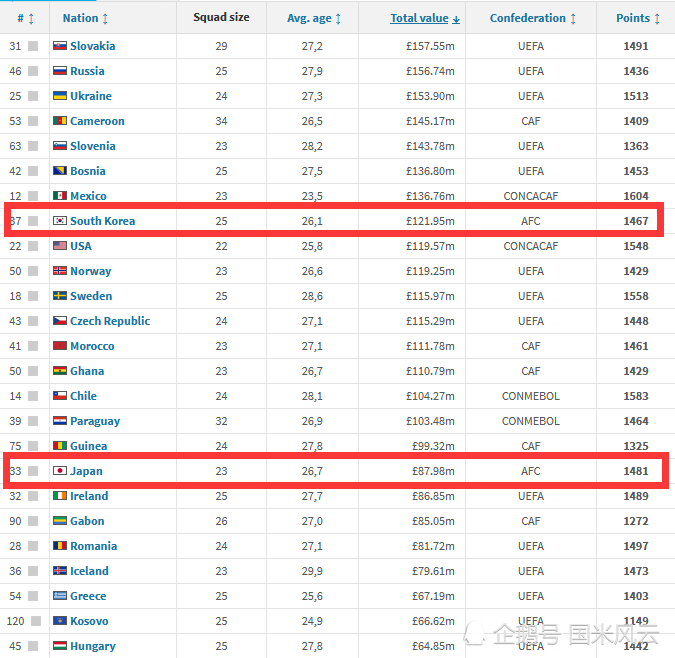Sort by Confederation column header

533,18
